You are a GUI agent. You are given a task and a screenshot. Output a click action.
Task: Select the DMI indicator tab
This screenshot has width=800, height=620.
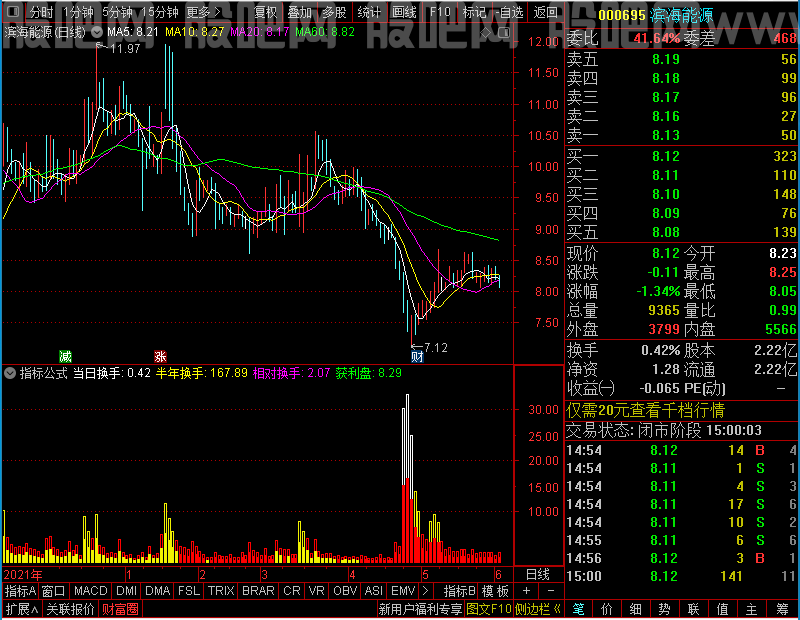[127, 591]
